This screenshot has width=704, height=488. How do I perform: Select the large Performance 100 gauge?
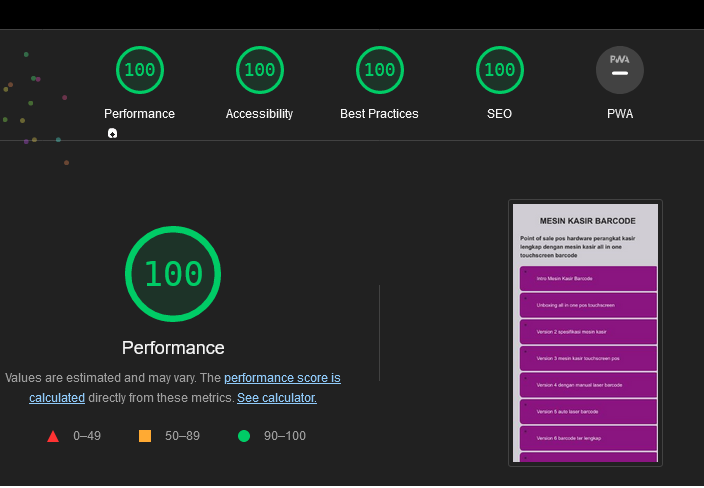pyautogui.click(x=173, y=274)
